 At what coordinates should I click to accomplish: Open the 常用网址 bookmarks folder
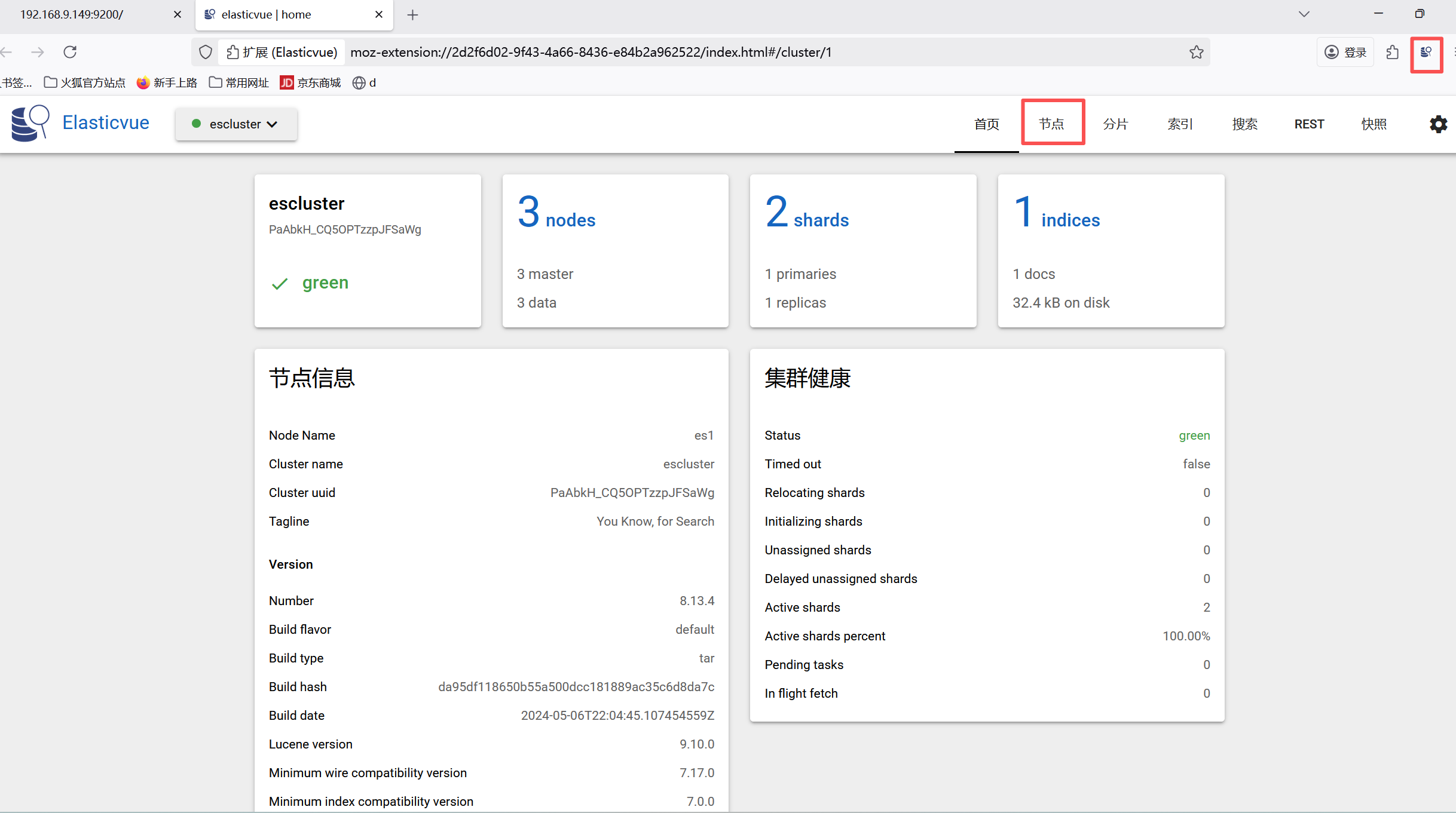(x=239, y=82)
